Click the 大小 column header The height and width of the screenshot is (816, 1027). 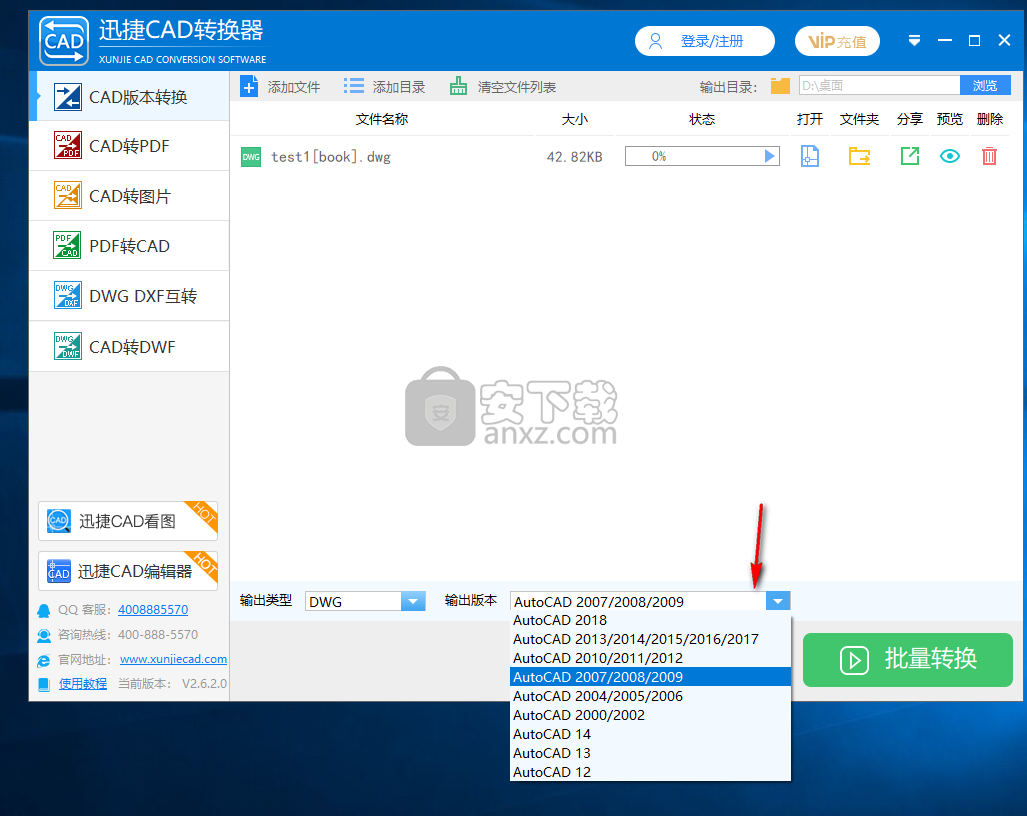[x=574, y=119]
